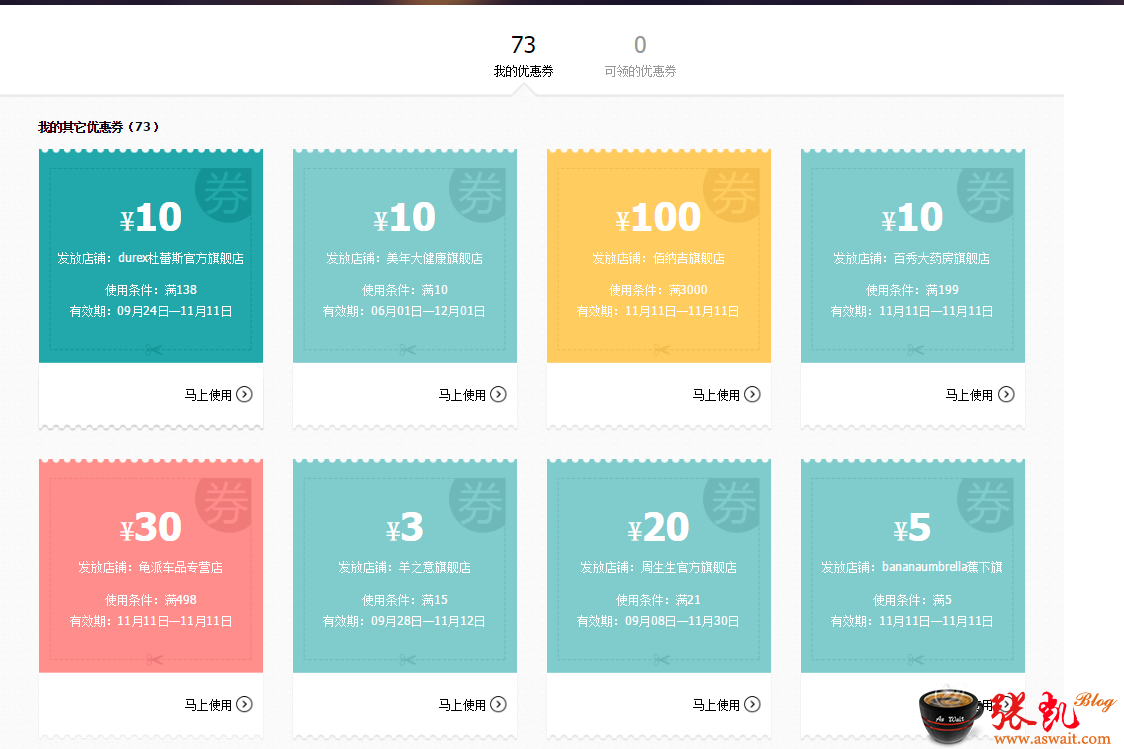Select the ¥10 美年大健康旗舰店 coupon card

[405, 258]
